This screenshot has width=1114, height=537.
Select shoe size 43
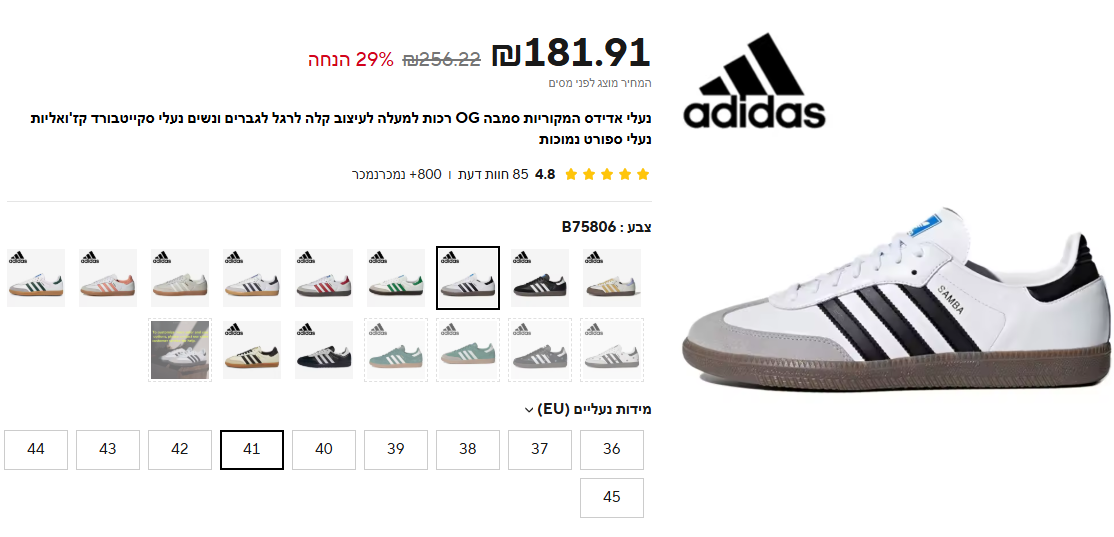point(108,450)
